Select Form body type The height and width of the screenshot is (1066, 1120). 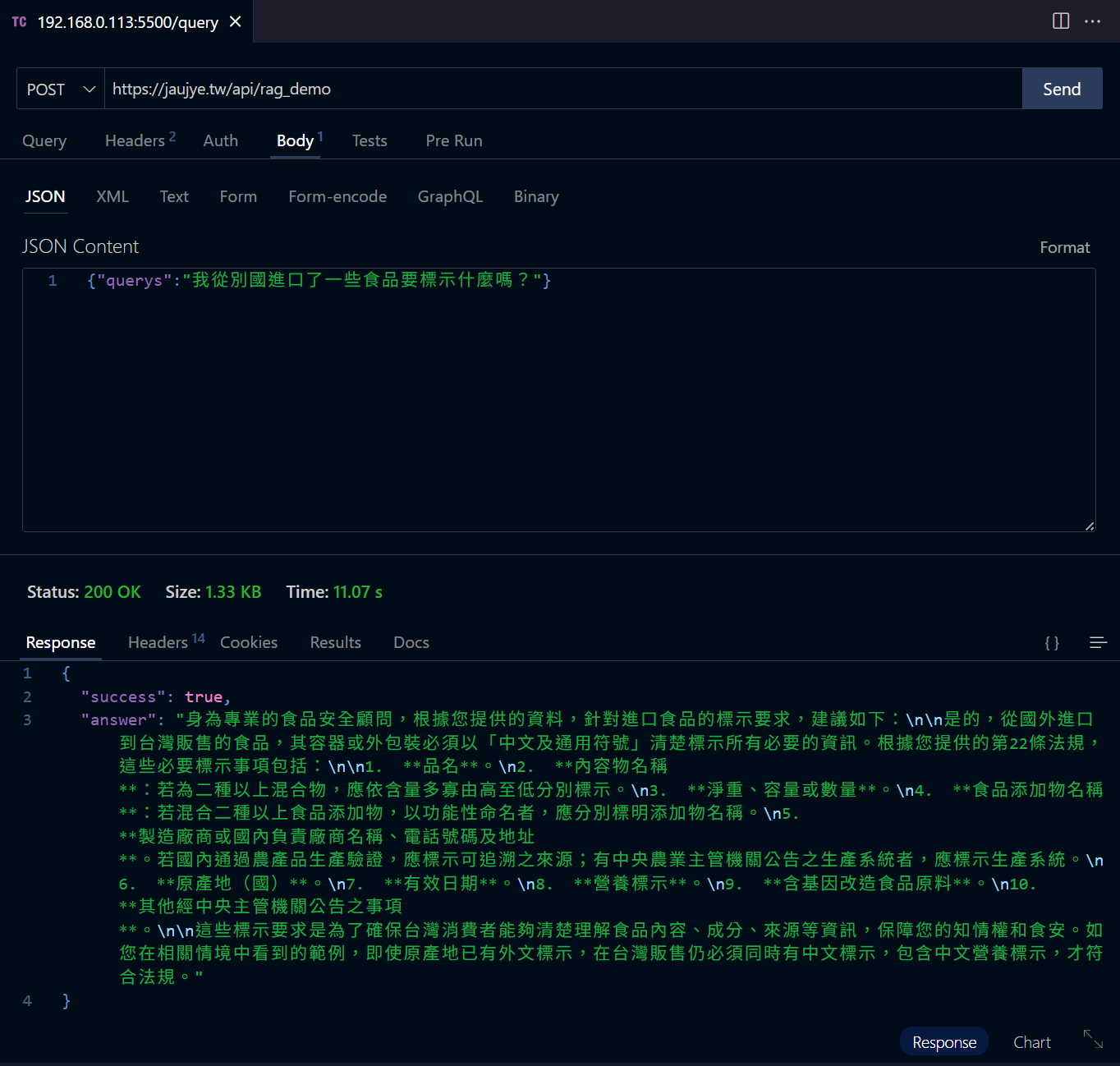pyautogui.click(x=238, y=196)
